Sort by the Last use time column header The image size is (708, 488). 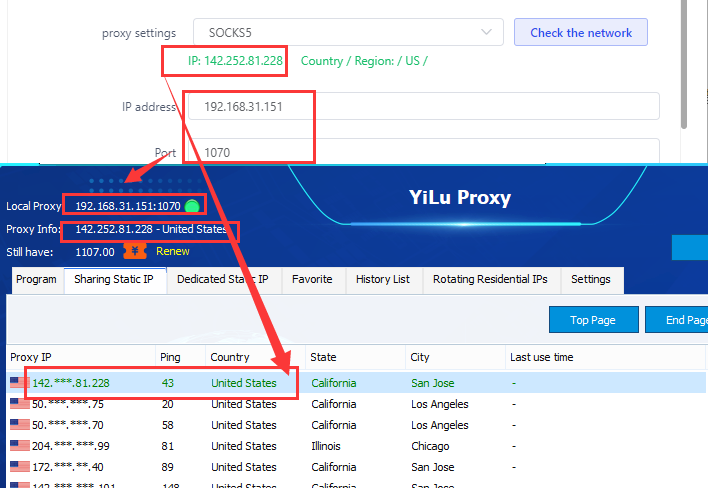click(605, 357)
